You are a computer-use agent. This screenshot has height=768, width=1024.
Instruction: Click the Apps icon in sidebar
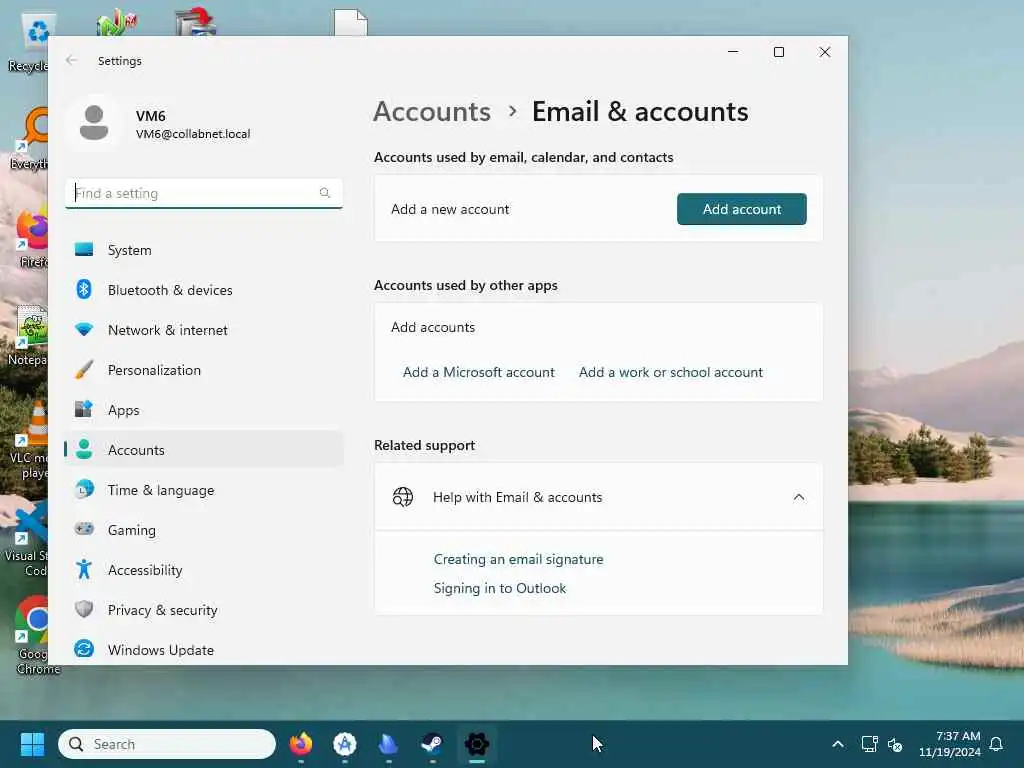point(84,409)
